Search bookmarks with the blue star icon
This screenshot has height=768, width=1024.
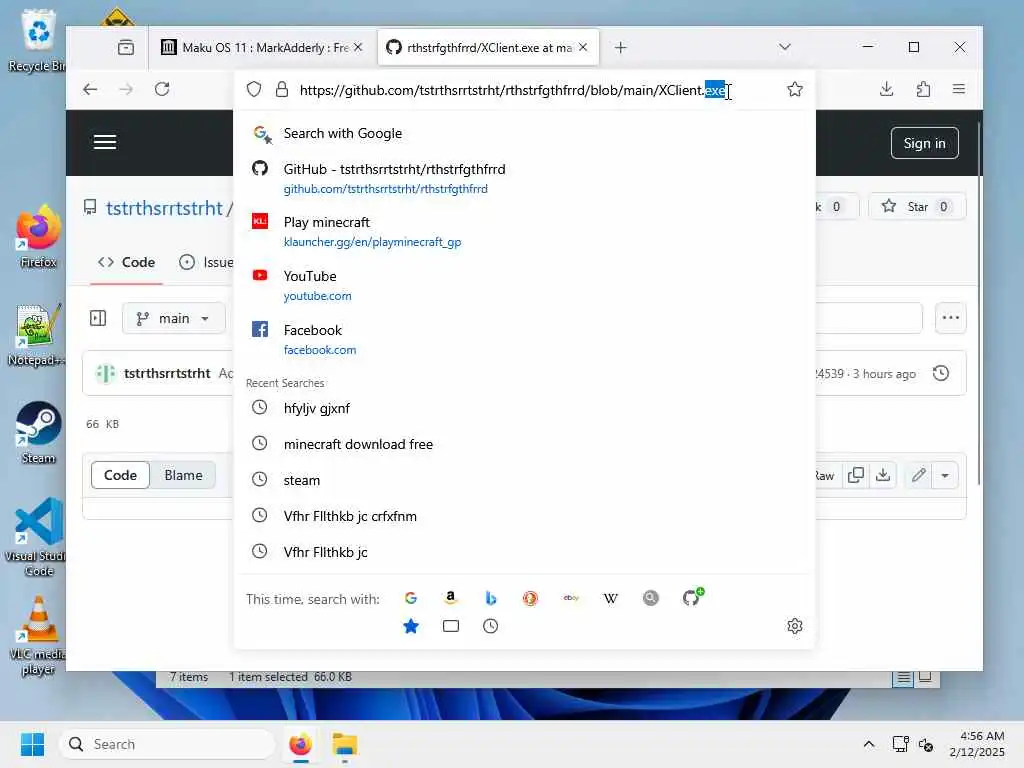[x=411, y=626]
